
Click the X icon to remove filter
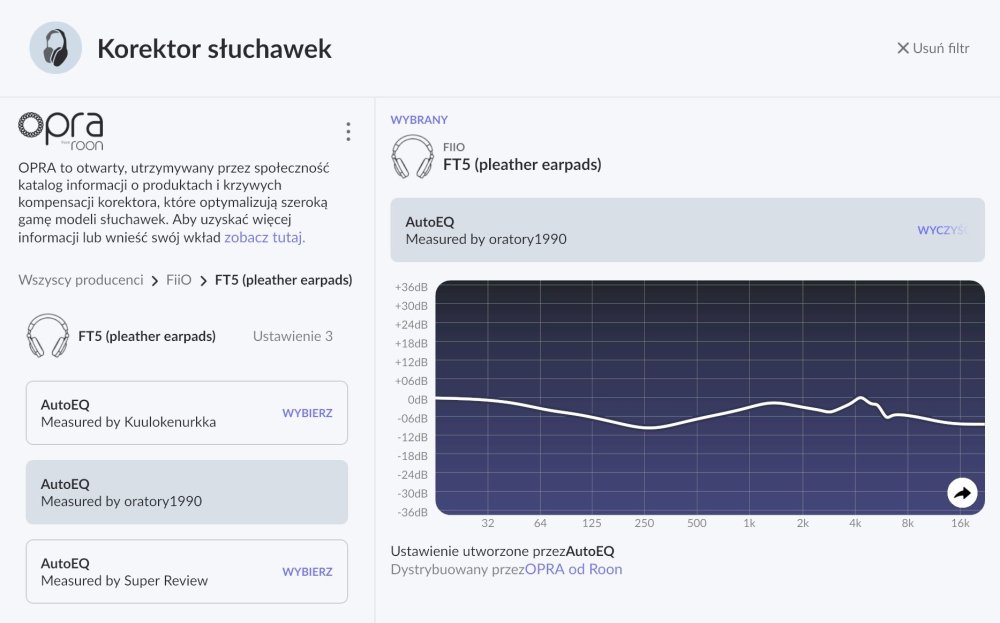(x=903, y=48)
